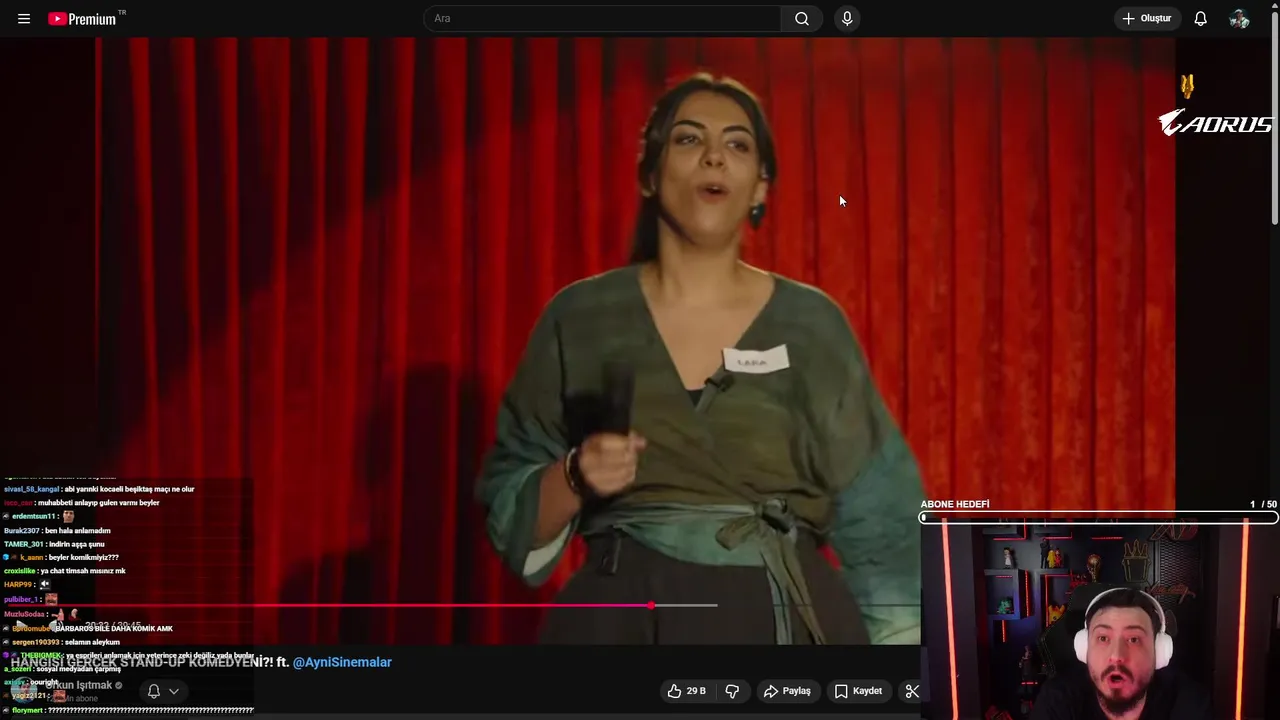The height and width of the screenshot is (720, 1280).
Task: Click the red video progress scrubber dot
Action: click(651, 605)
